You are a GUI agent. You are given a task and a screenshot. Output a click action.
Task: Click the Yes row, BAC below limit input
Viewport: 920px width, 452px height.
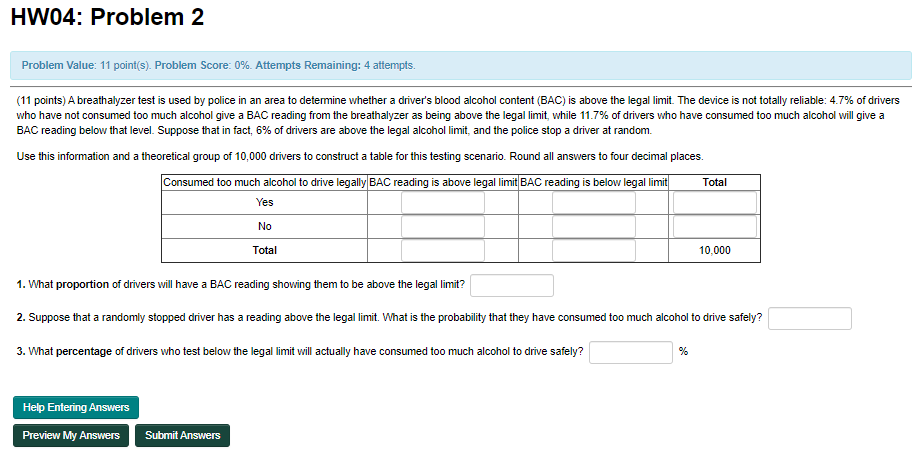click(594, 203)
